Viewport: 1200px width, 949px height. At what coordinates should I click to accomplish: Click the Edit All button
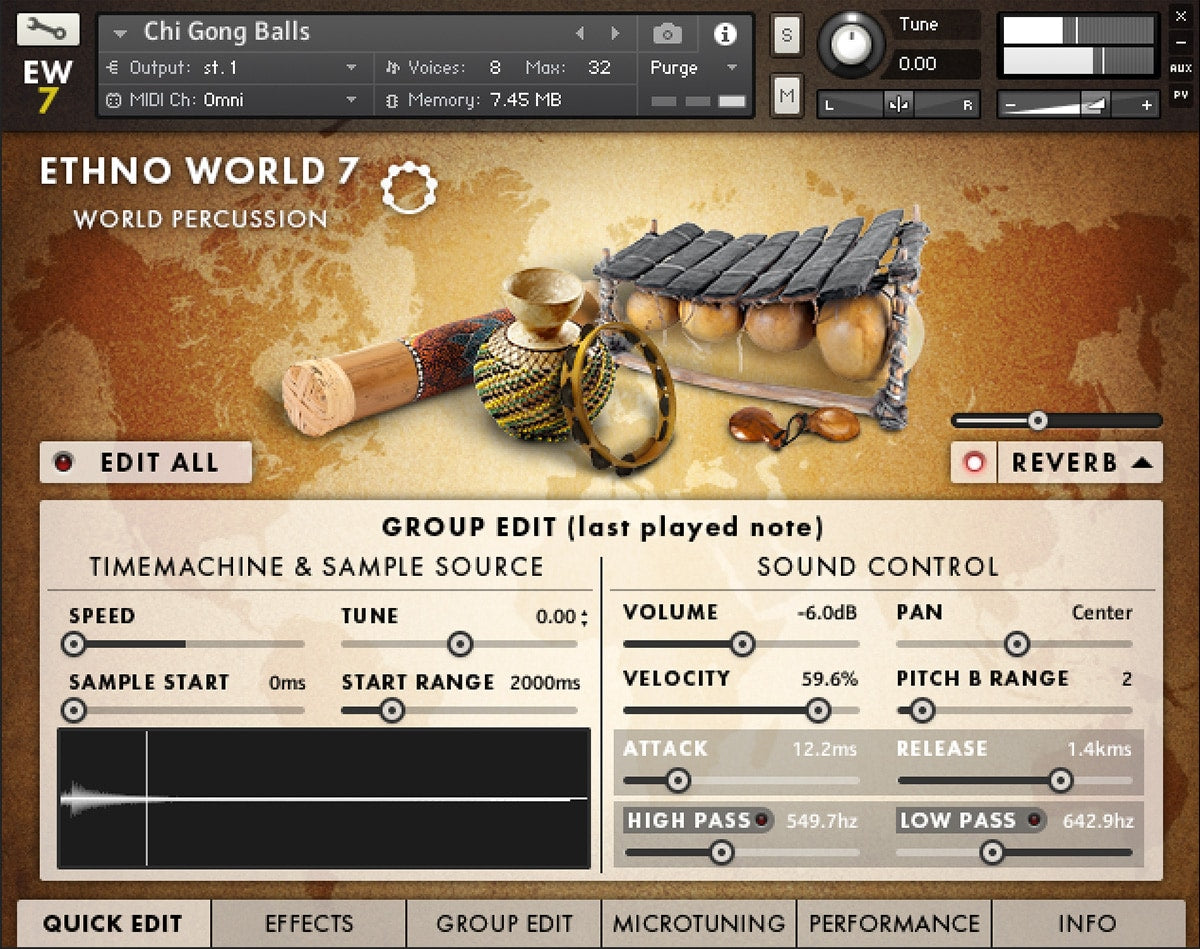(x=146, y=462)
